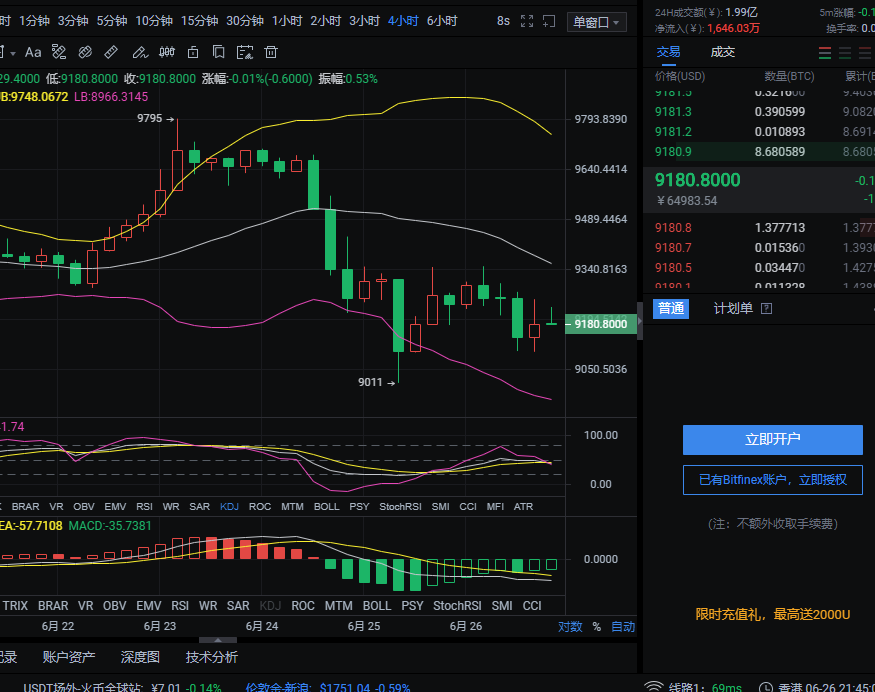The width and height of the screenshot is (875, 692).
Task: Click the fullscreen chart icon
Action: point(527,21)
